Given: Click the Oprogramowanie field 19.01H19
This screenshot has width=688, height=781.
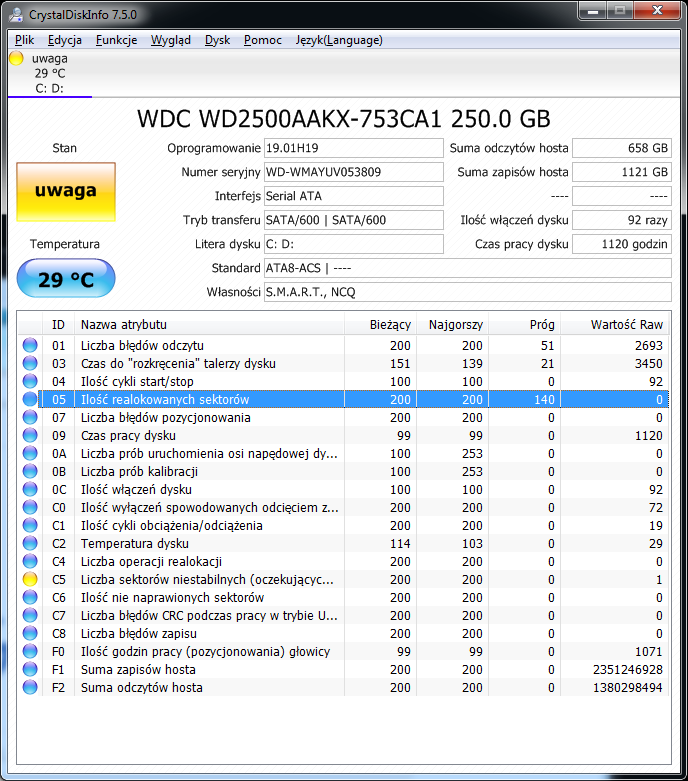Looking at the screenshot, I should point(354,148).
